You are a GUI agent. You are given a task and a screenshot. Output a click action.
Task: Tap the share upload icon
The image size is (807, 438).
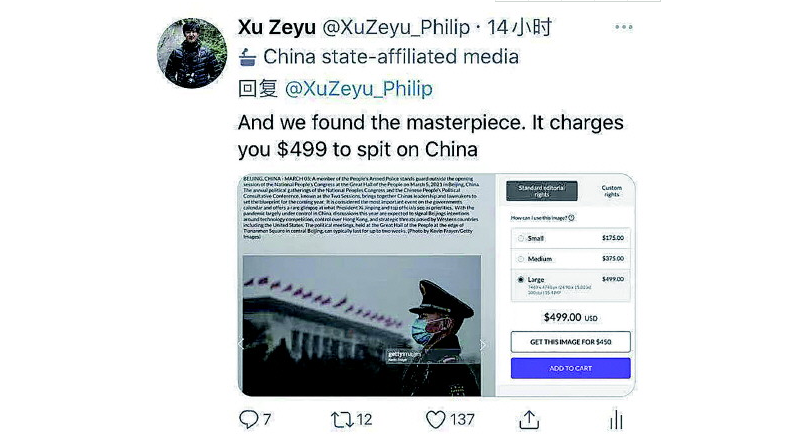529,420
